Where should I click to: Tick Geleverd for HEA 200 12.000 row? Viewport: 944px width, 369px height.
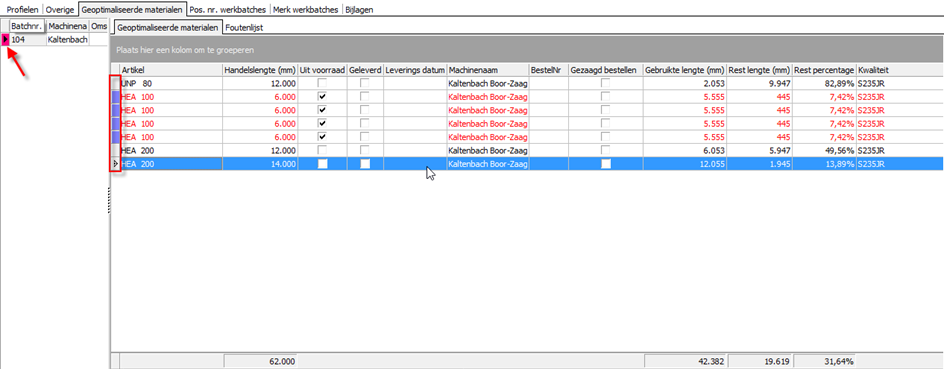365,150
